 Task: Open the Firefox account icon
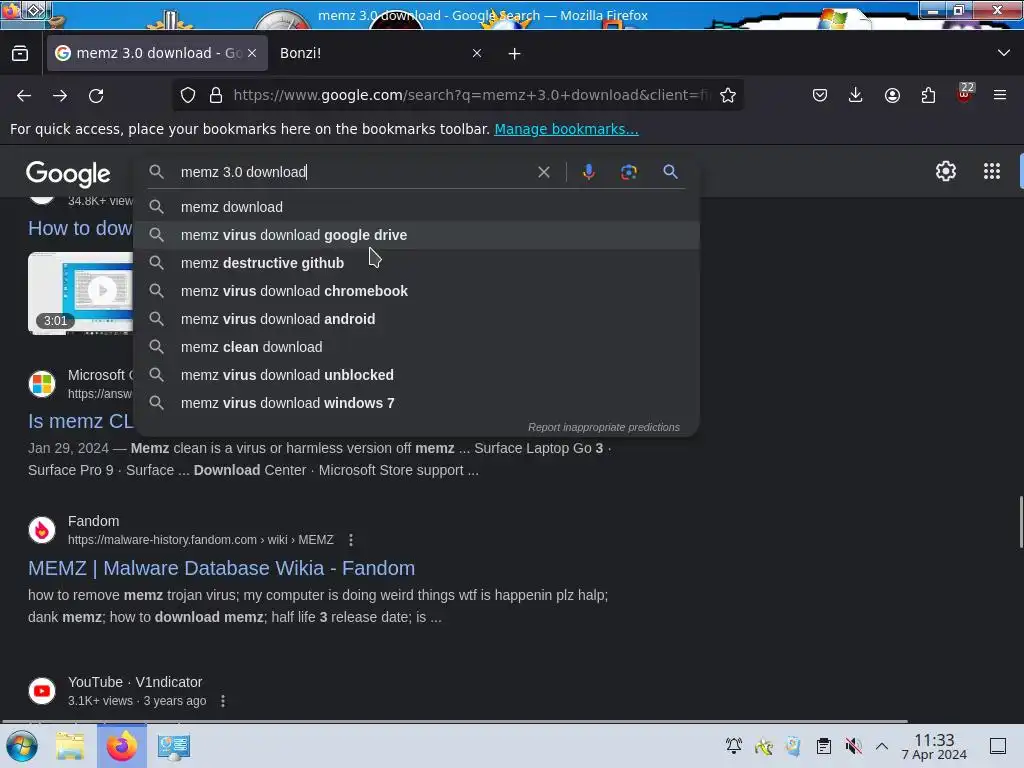pyautogui.click(x=892, y=95)
